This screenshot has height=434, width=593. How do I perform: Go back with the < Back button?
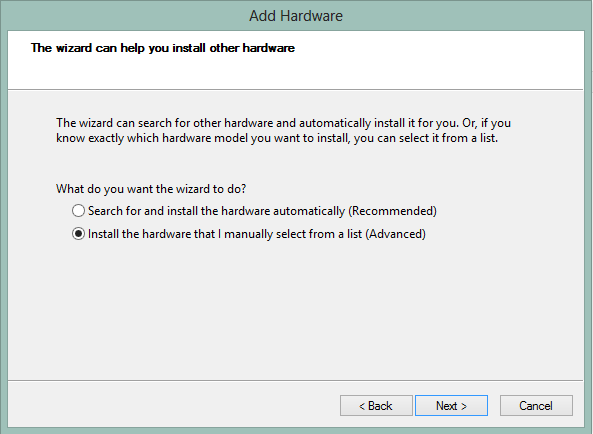pyautogui.click(x=376, y=406)
